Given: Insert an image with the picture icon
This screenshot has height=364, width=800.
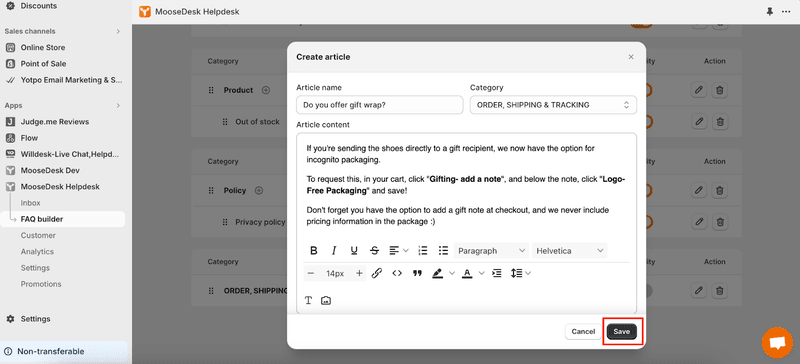Looking at the screenshot, I should pyautogui.click(x=326, y=300).
